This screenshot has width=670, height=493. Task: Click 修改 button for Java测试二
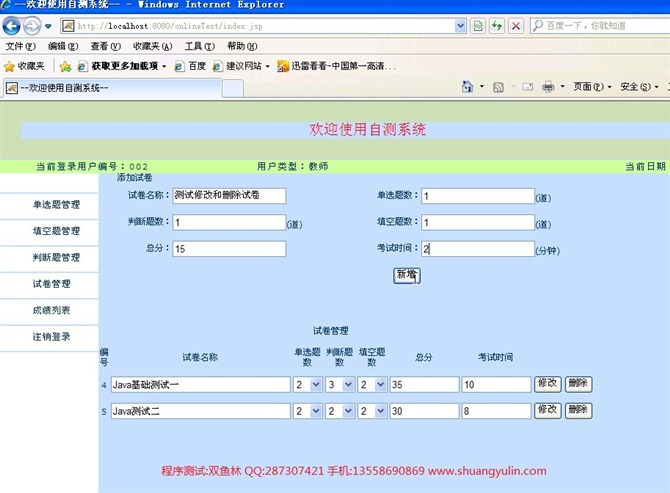click(547, 411)
